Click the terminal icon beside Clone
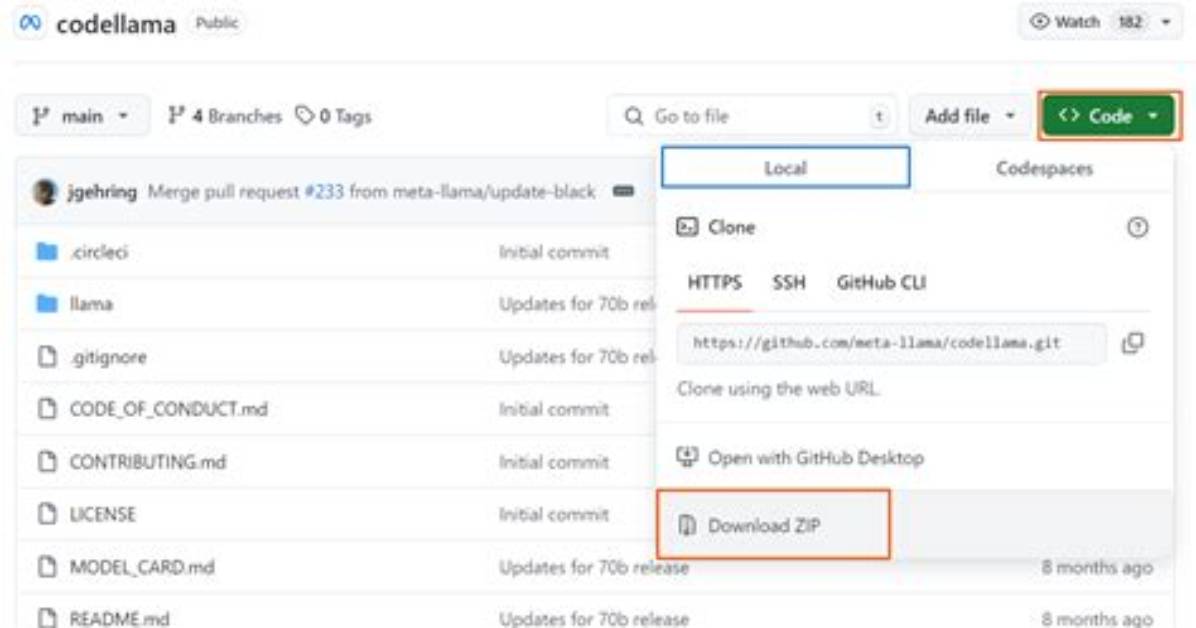The width and height of the screenshot is (1196, 628). click(686, 227)
